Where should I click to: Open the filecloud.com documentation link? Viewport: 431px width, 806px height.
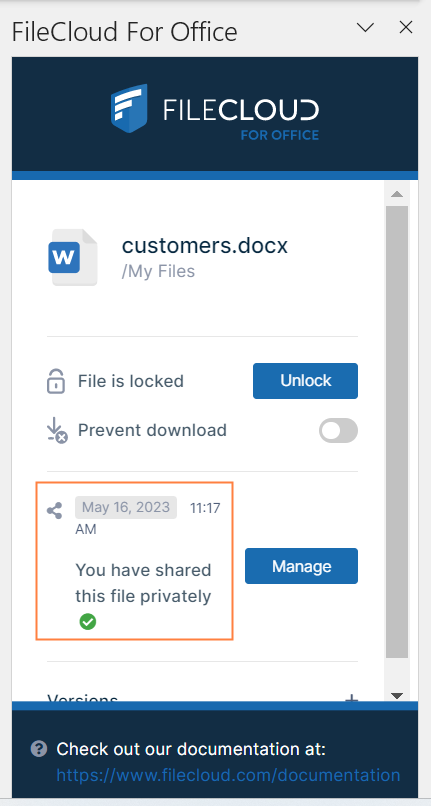[x=228, y=775]
